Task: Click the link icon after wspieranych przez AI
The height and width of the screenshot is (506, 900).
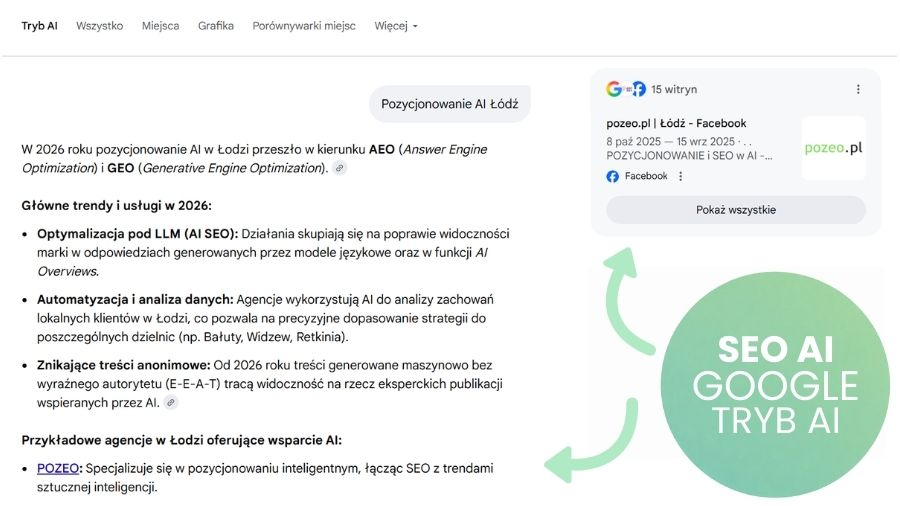Action: [x=170, y=403]
